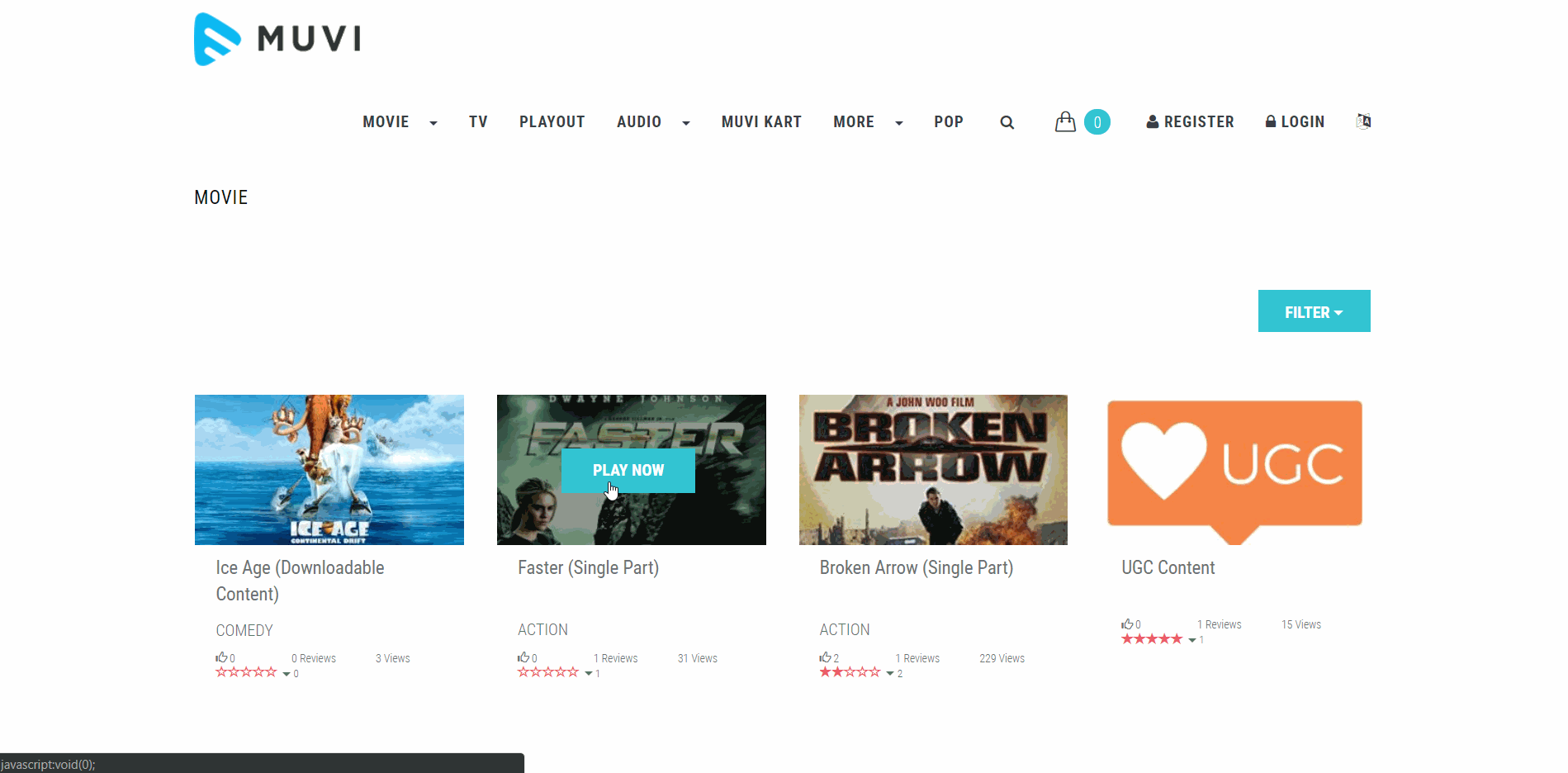
Task: Open Faster (Single Part) title
Action: [x=588, y=568]
